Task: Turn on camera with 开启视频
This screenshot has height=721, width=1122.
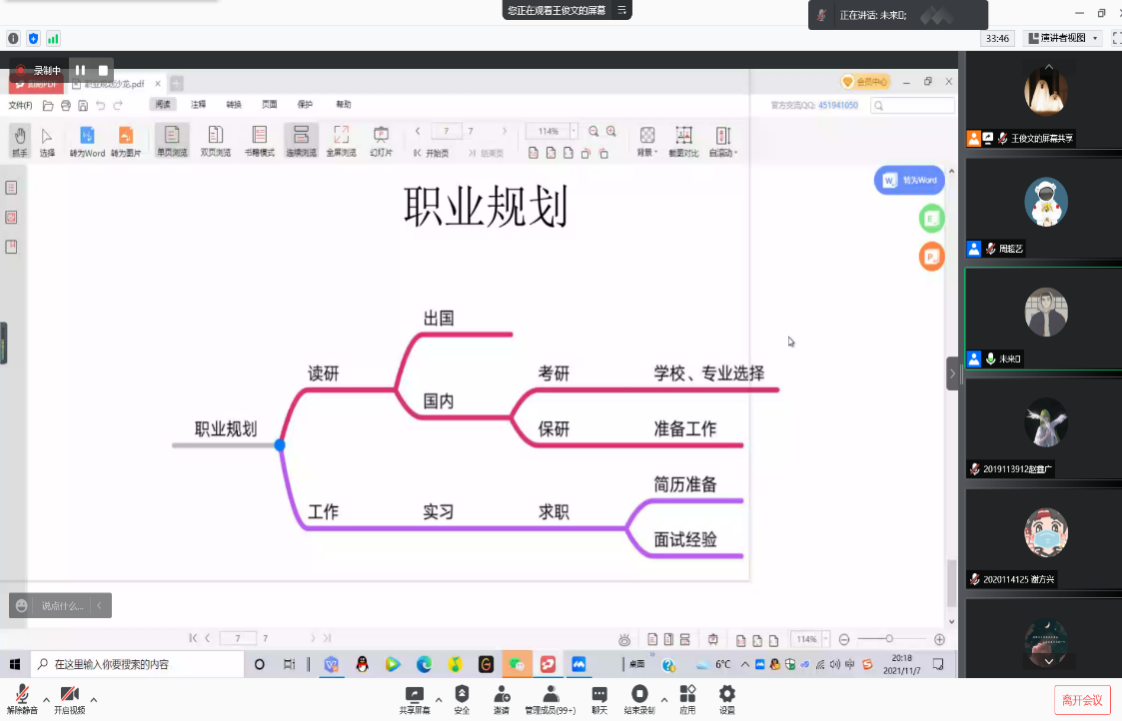Action: tap(69, 697)
